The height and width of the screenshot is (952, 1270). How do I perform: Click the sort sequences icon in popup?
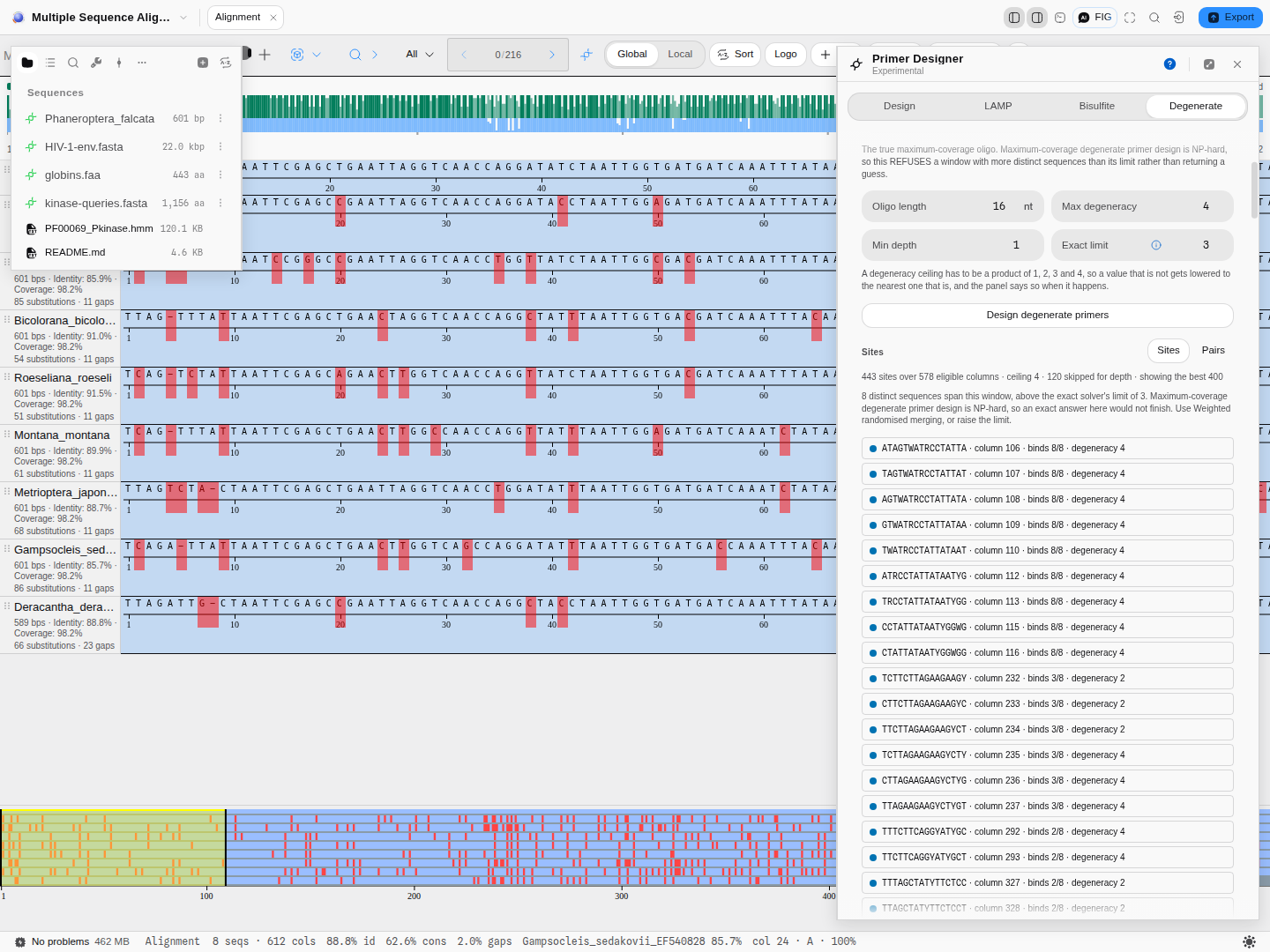(x=226, y=63)
